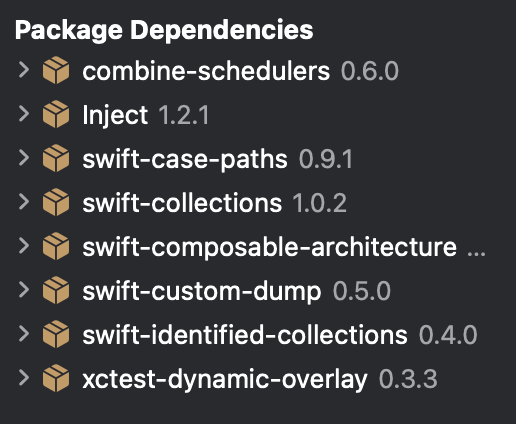Expand the combine-schedulers package
Screen dimensions: 516x424
(x=24, y=70)
